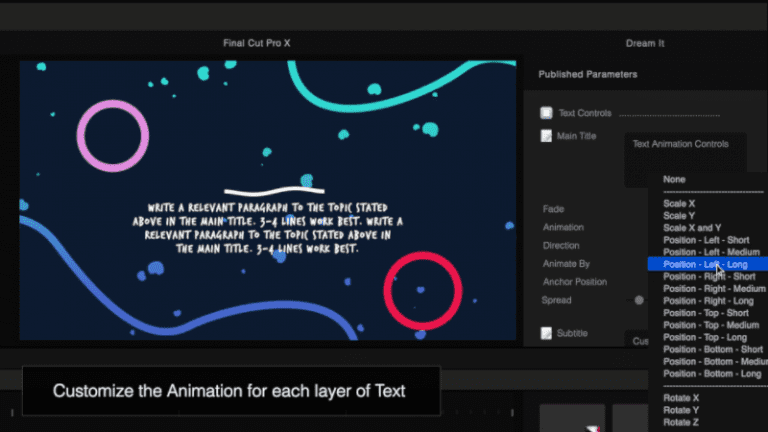The width and height of the screenshot is (768, 432).
Task: Choose Rotate X animation option
Action: pyautogui.click(x=681, y=398)
